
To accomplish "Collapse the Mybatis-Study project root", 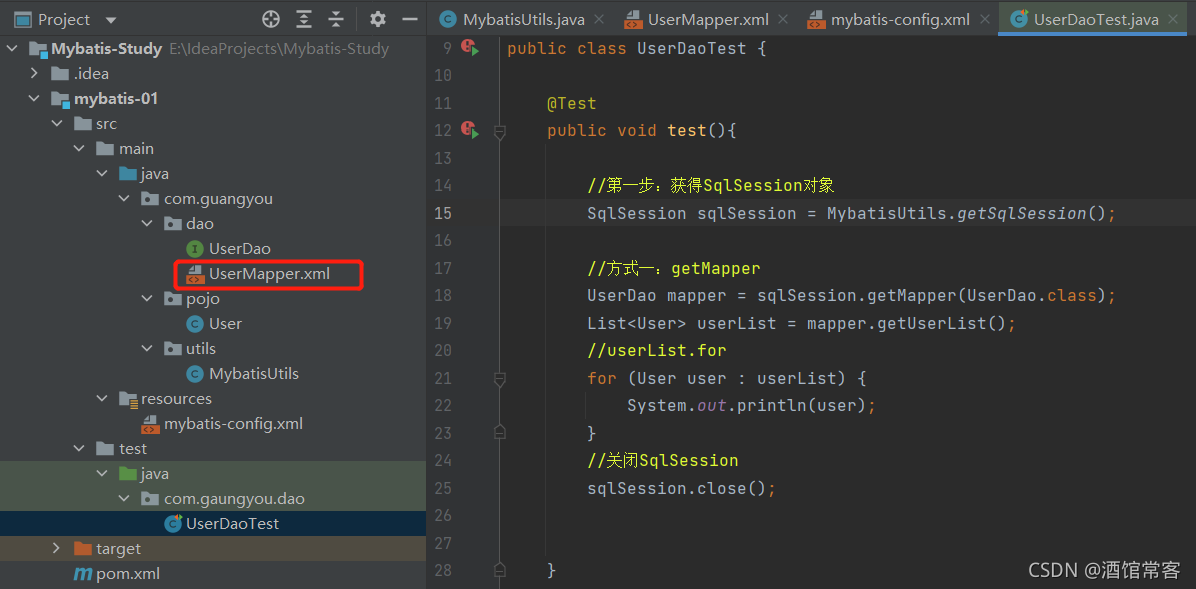I will [x=11, y=50].
